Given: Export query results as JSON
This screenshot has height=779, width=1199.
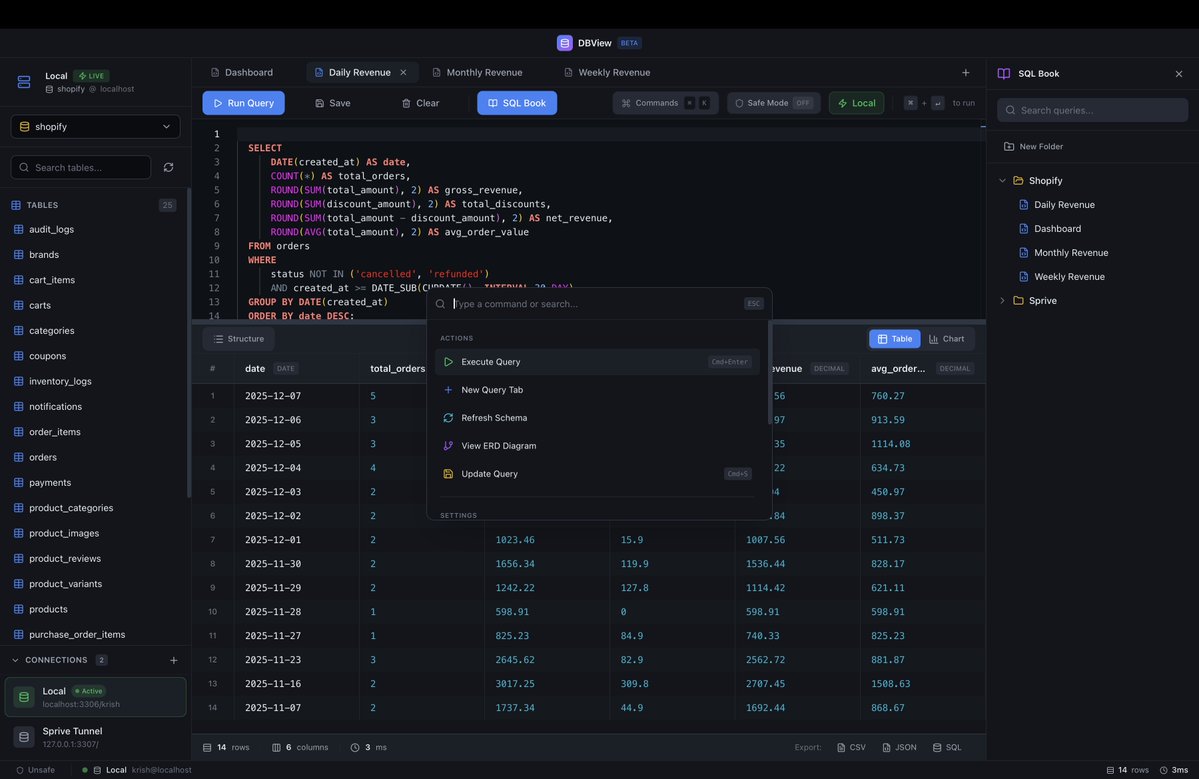Looking at the screenshot, I should tap(897, 747).
